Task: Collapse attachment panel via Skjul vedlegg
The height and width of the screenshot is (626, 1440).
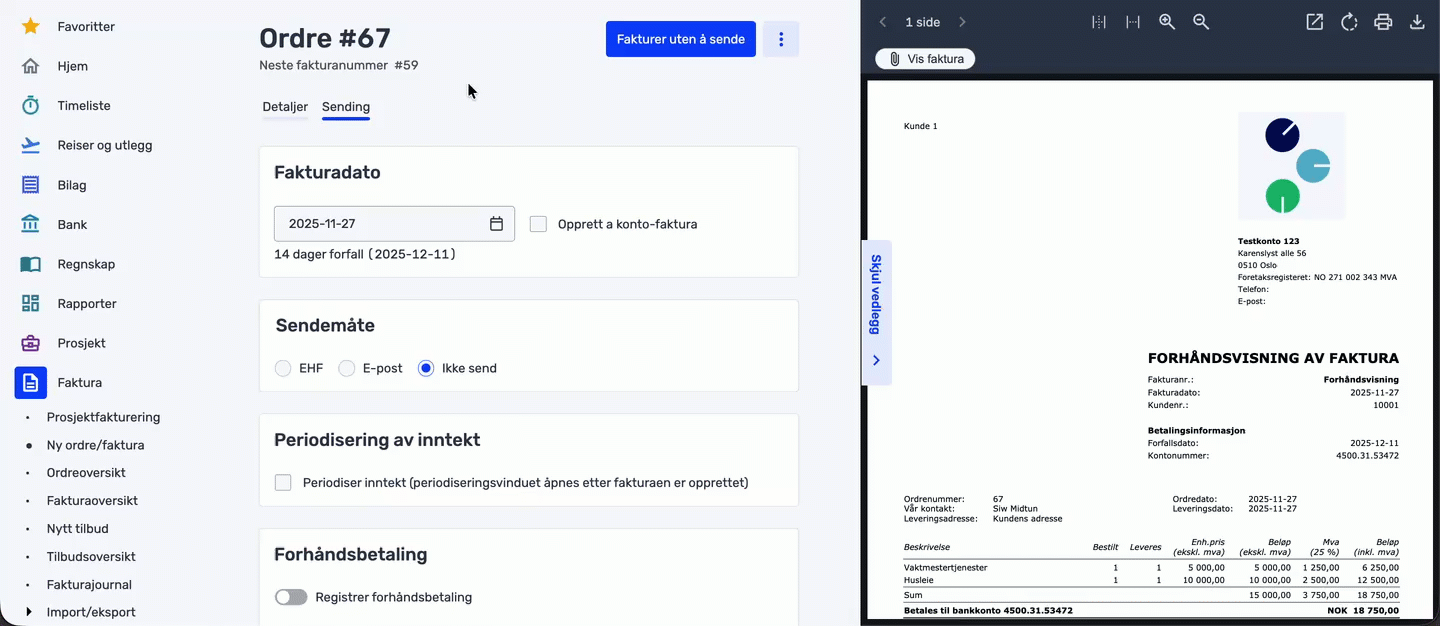Action: click(x=876, y=312)
